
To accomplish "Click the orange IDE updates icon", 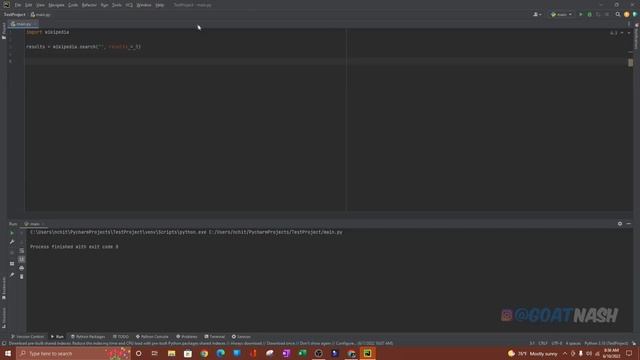I will 627,15.
